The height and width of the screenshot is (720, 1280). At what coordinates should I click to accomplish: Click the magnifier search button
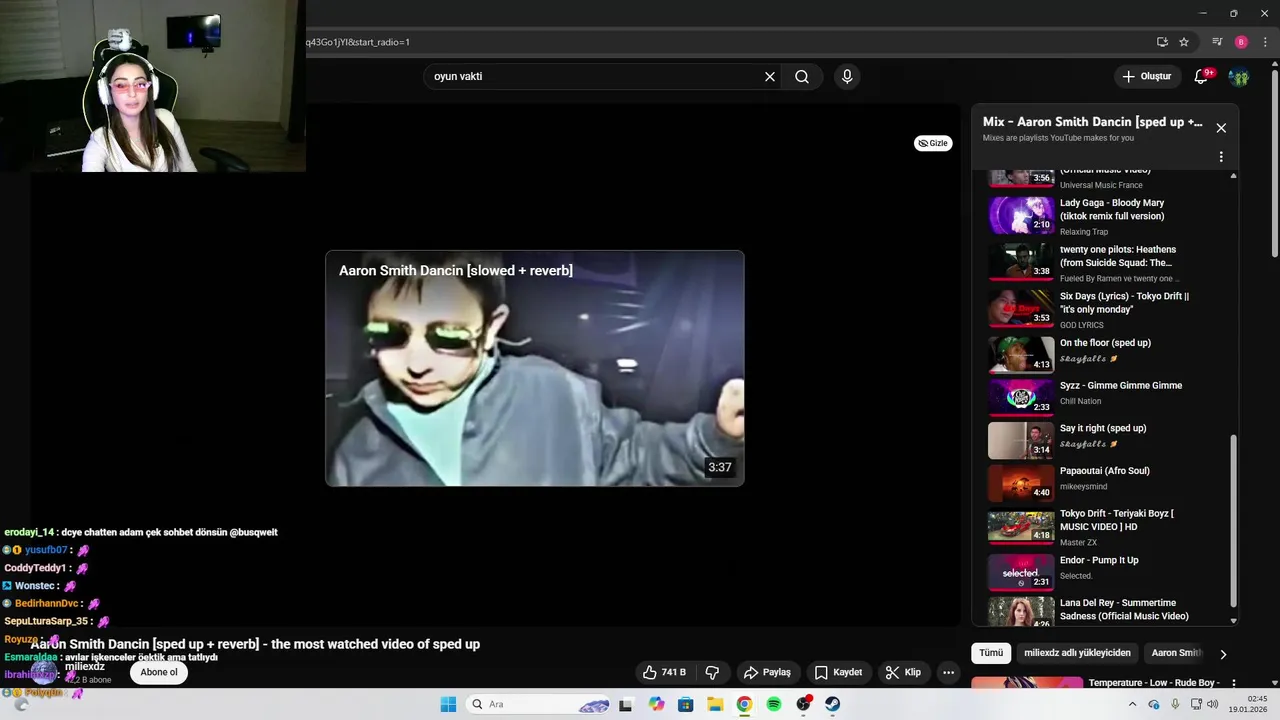click(802, 77)
